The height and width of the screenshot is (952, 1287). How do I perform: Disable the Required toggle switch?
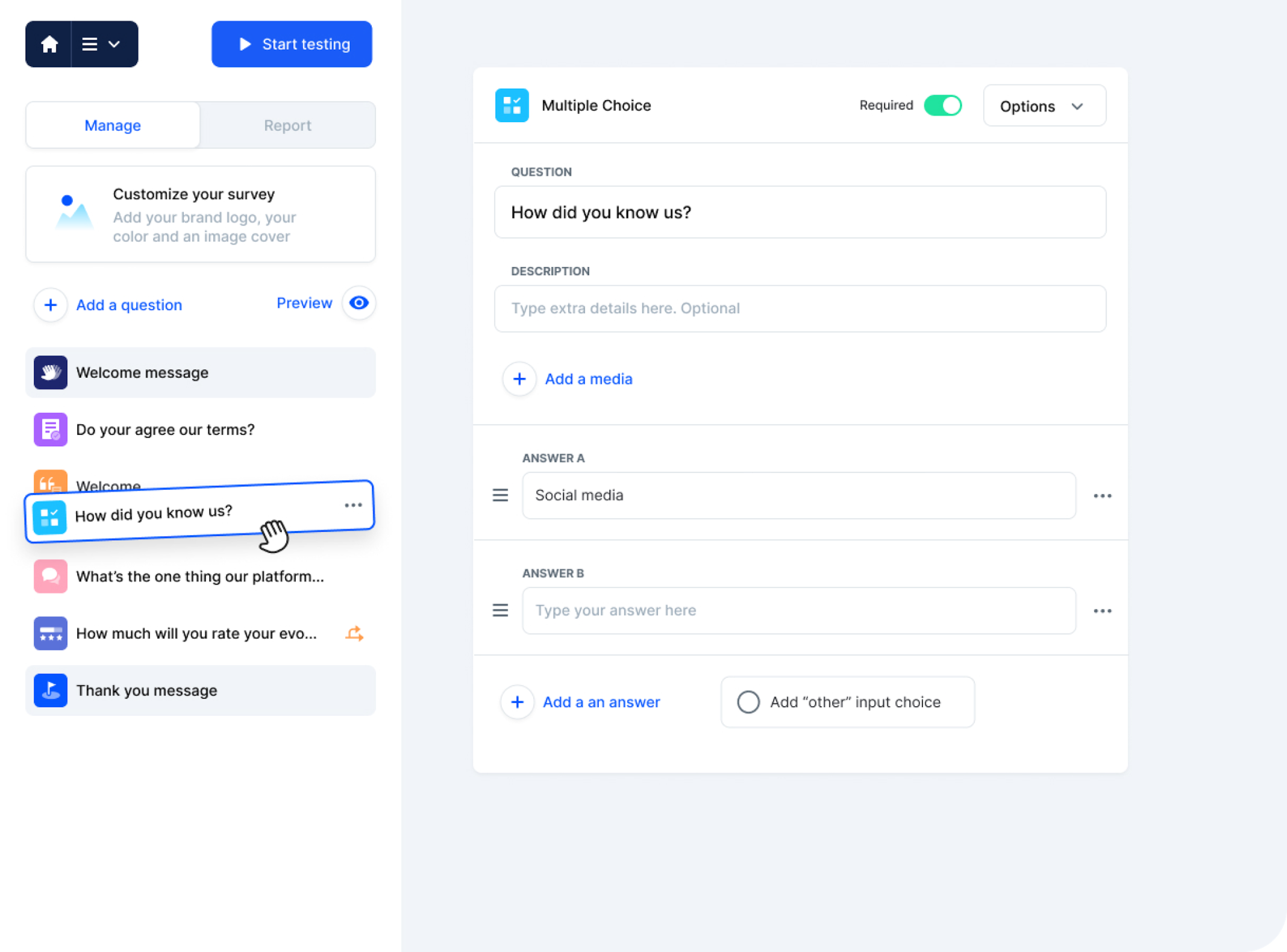[942, 105]
